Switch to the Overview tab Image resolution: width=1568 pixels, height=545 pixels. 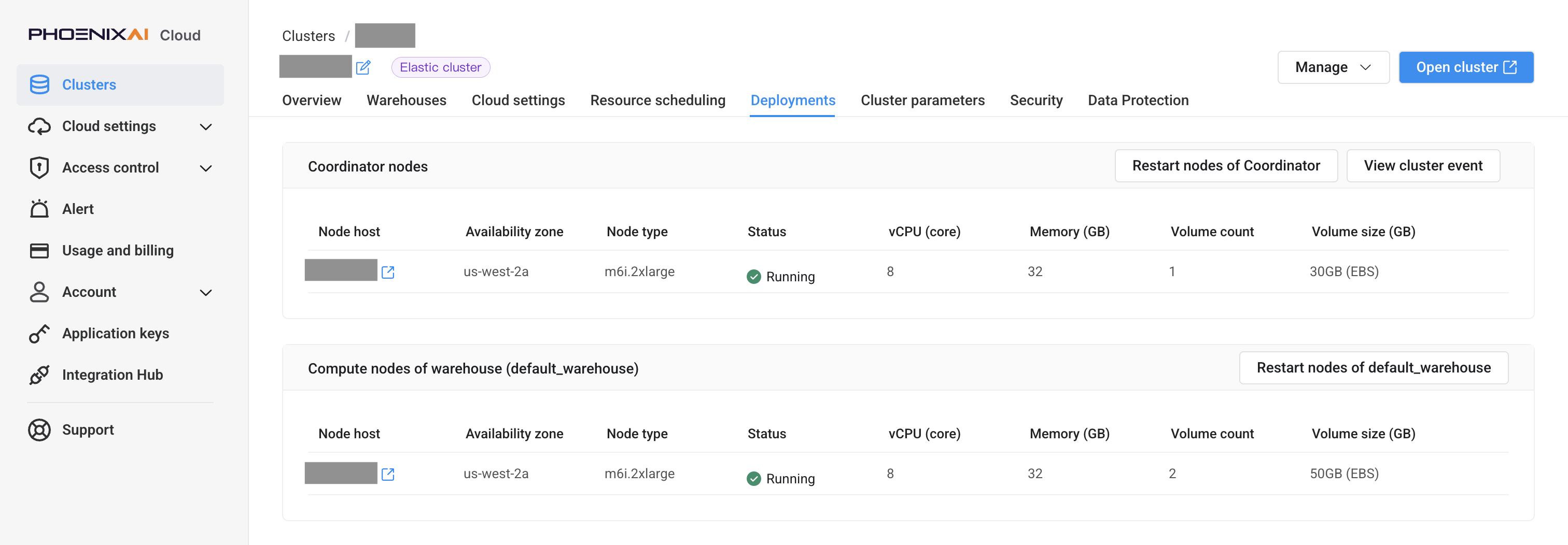pyautogui.click(x=312, y=101)
